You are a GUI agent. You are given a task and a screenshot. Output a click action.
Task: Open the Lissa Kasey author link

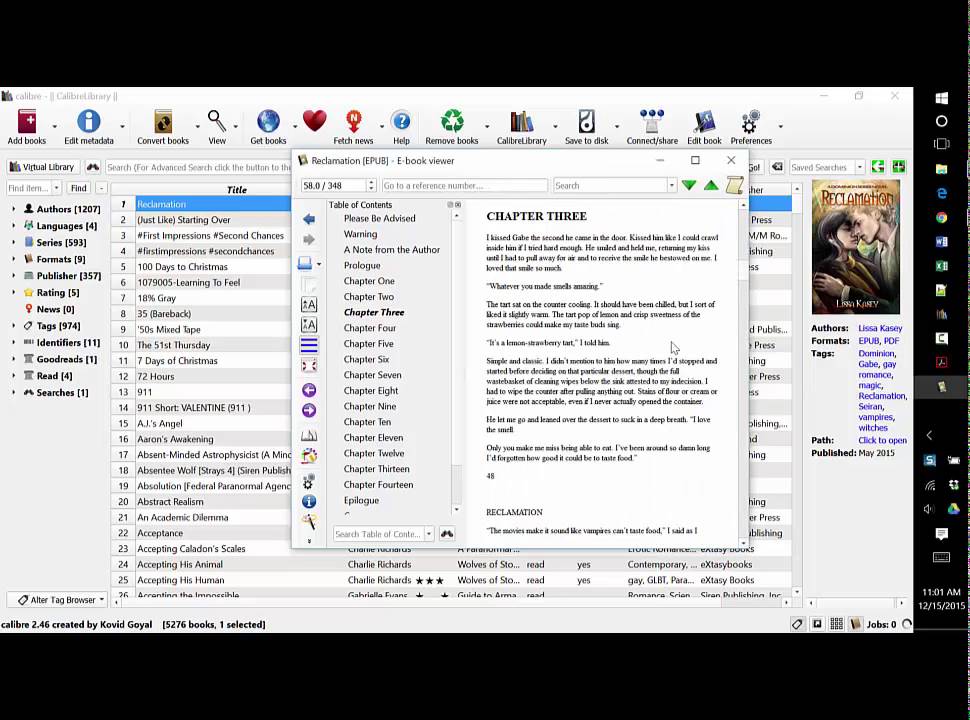[880, 328]
